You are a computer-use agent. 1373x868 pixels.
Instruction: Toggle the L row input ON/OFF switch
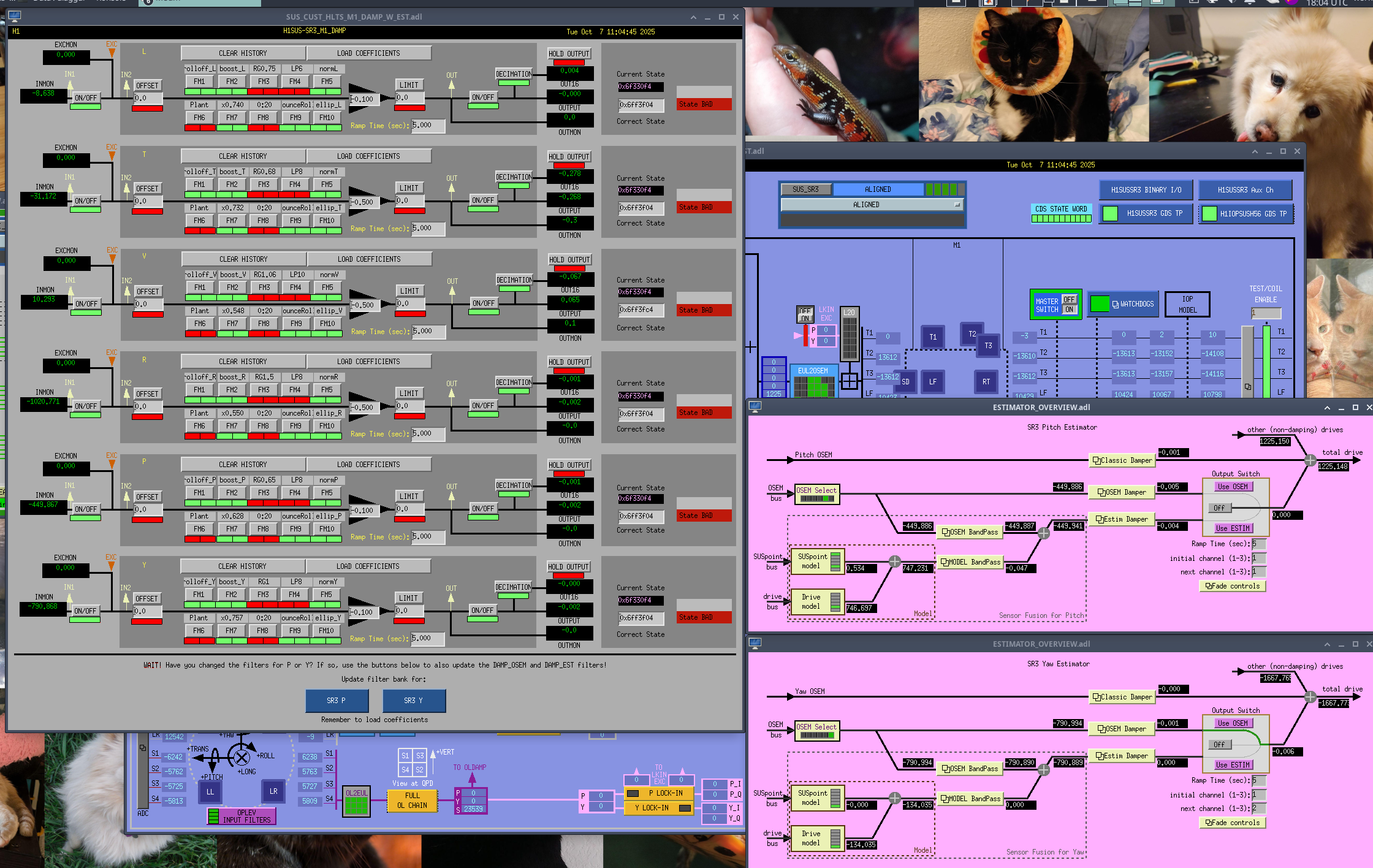tap(86, 98)
